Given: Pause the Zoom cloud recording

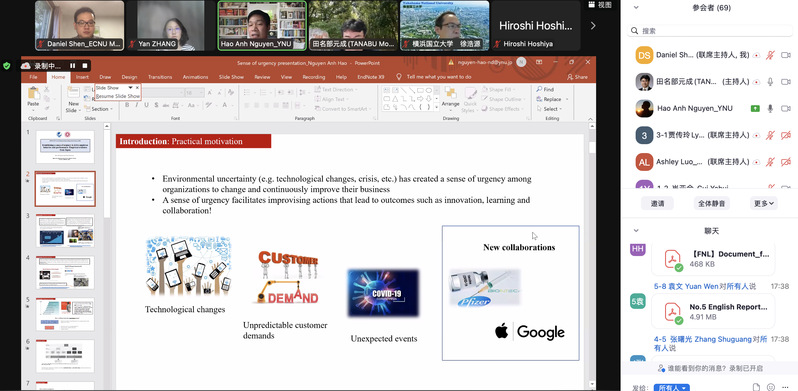Looking at the screenshot, I should [x=72, y=66].
